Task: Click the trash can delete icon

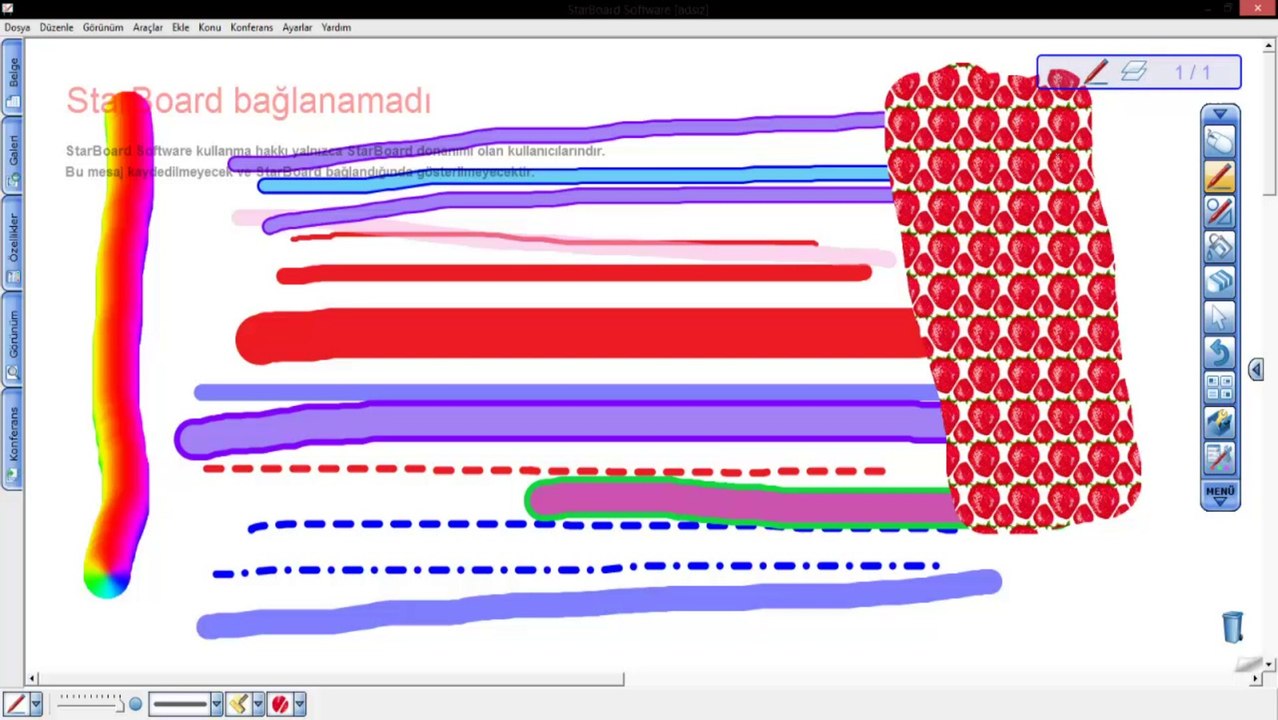Action: coord(1233,627)
